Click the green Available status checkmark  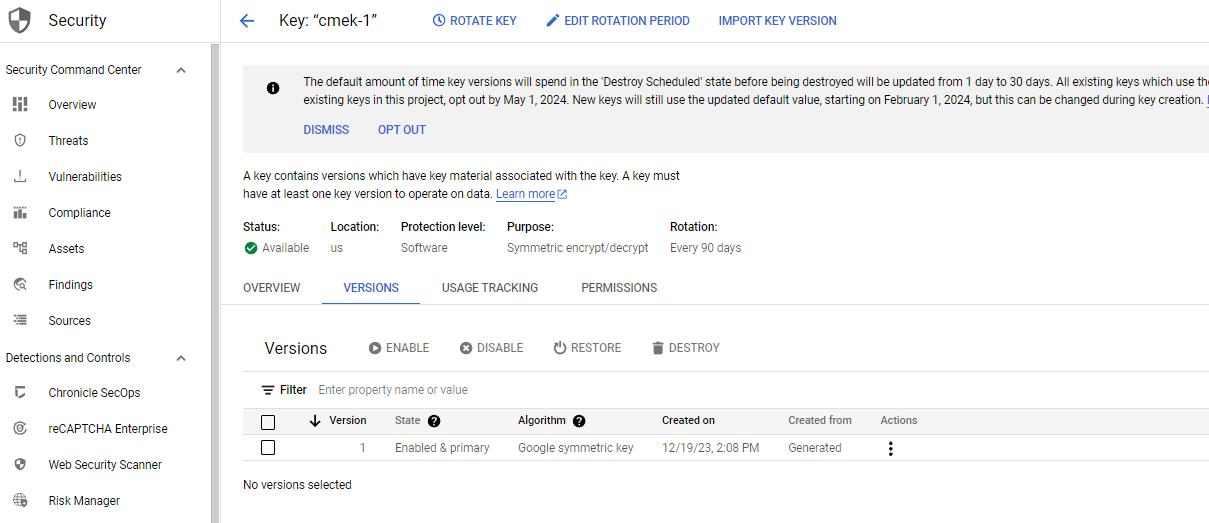[x=251, y=248]
